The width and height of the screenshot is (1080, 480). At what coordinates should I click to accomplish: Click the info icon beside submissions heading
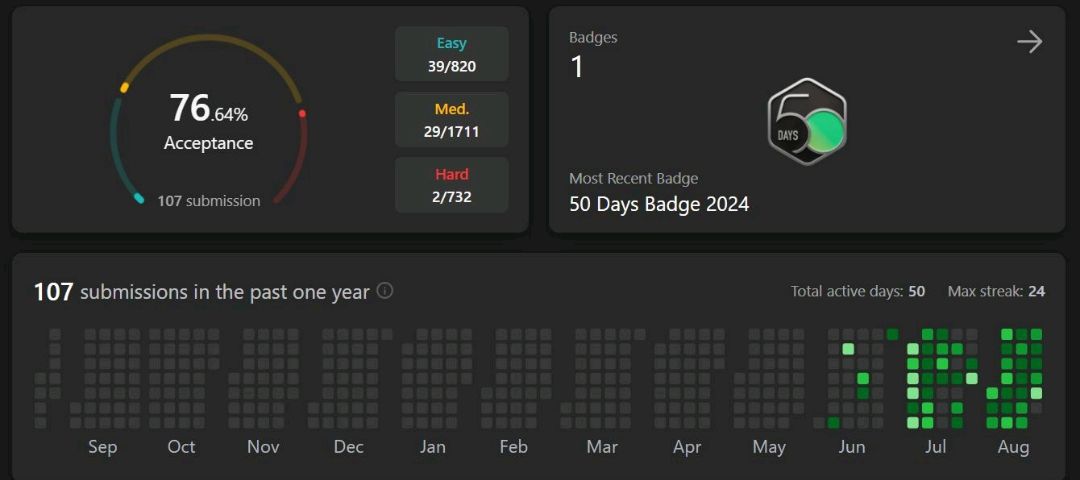tap(385, 291)
